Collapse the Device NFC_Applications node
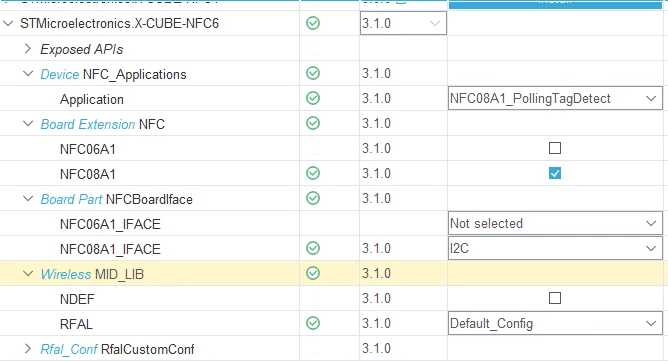 point(28,74)
